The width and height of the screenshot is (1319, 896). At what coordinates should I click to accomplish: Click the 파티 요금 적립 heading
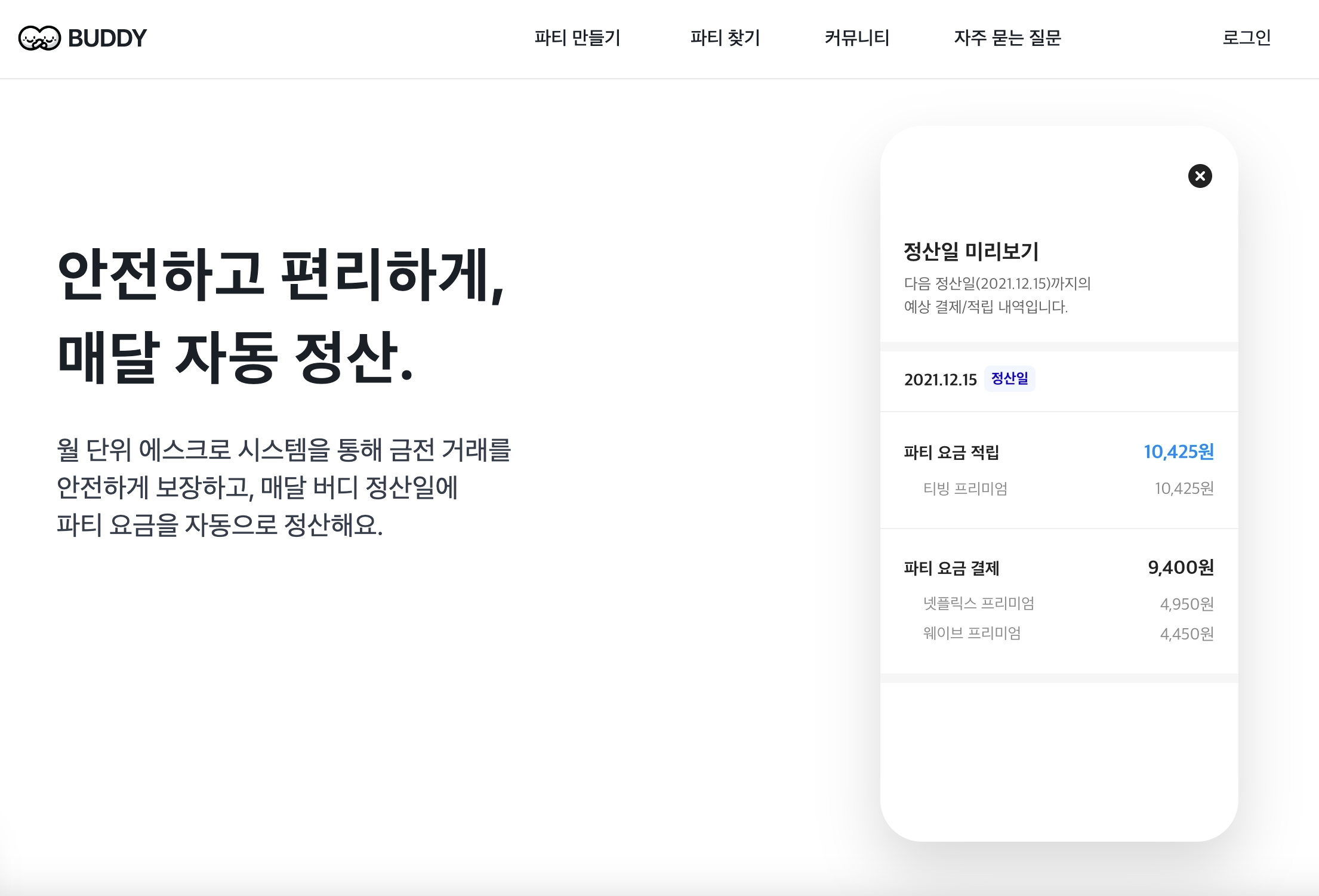pyautogui.click(x=953, y=452)
